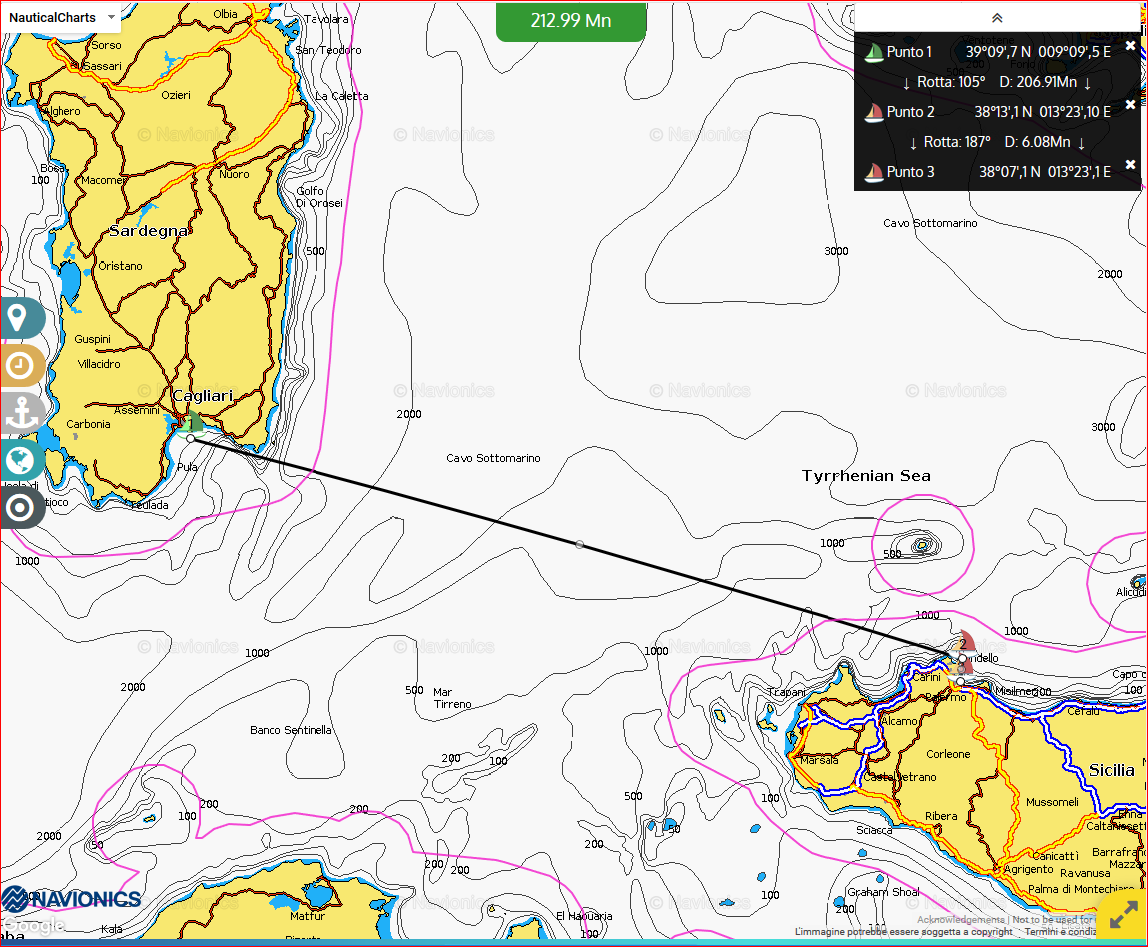The image size is (1148, 947).
Task: Click the Agrigento town label
Action: point(1029,869)
